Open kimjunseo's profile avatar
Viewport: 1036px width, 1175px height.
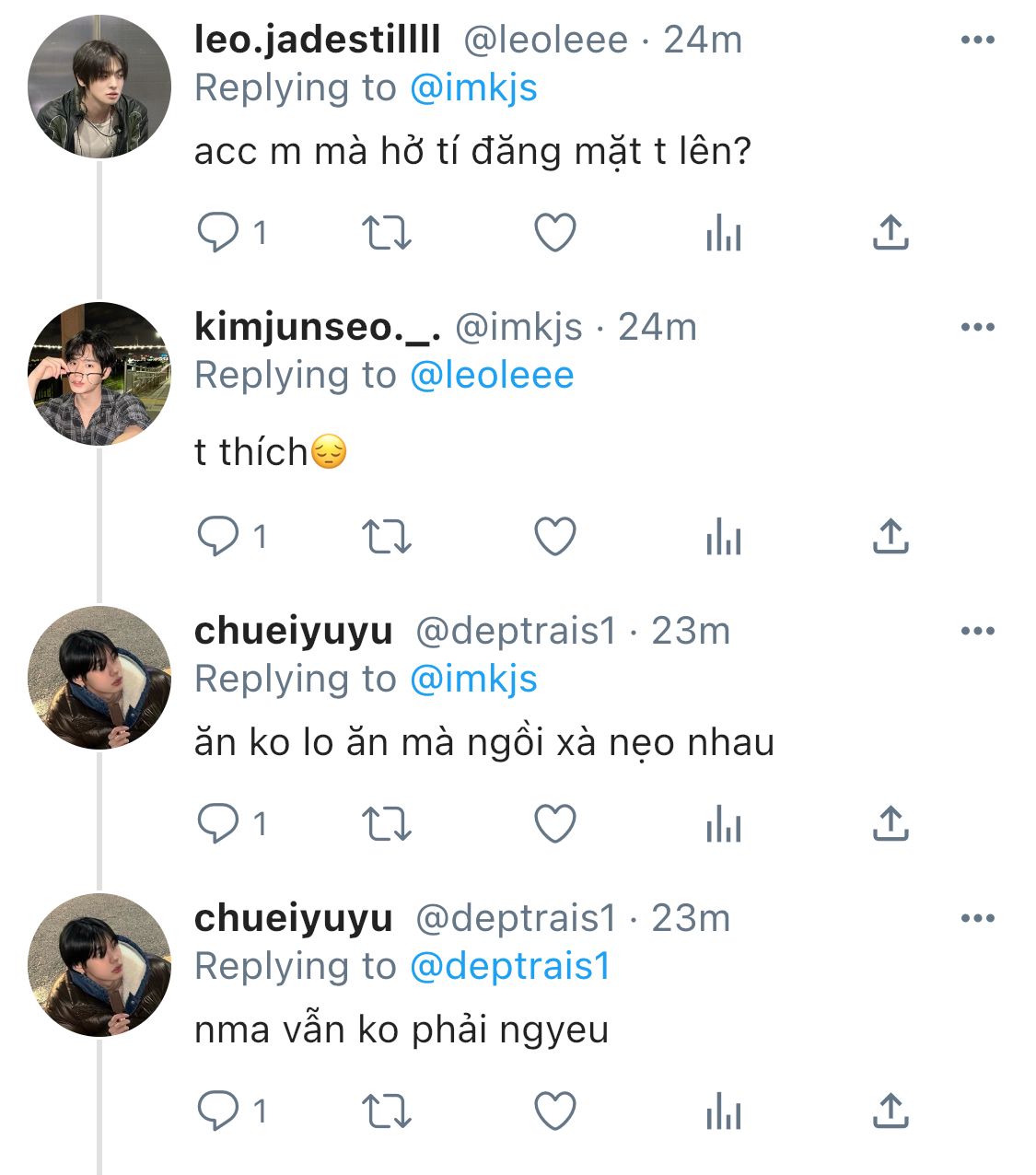pos(99,374)
